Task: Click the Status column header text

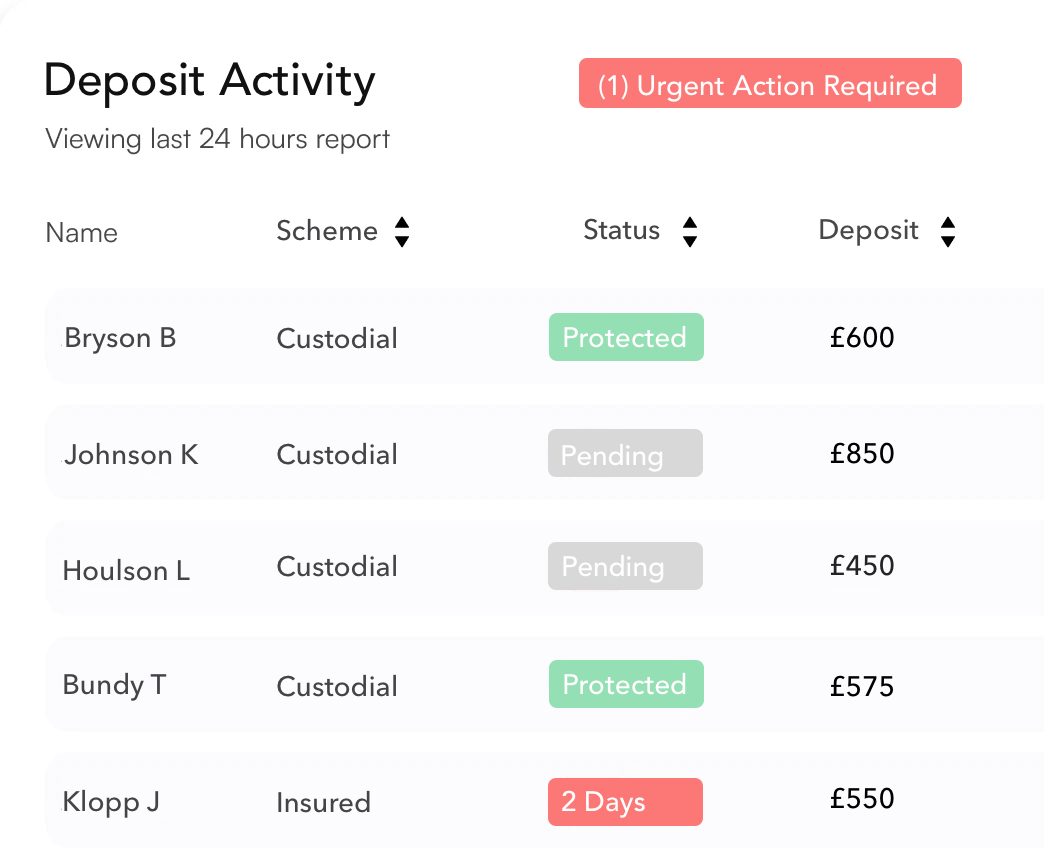Action: click(x=621, y=230)
